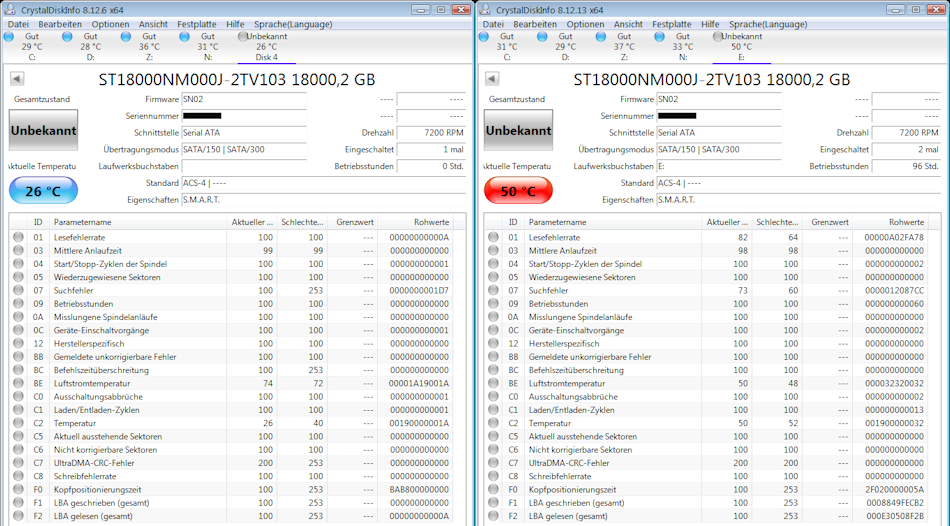Click CrystalDiskInfo 8.12.6 title bar icon
The width and height of the screenshot is (950, 526).
[x=10, y=10]
